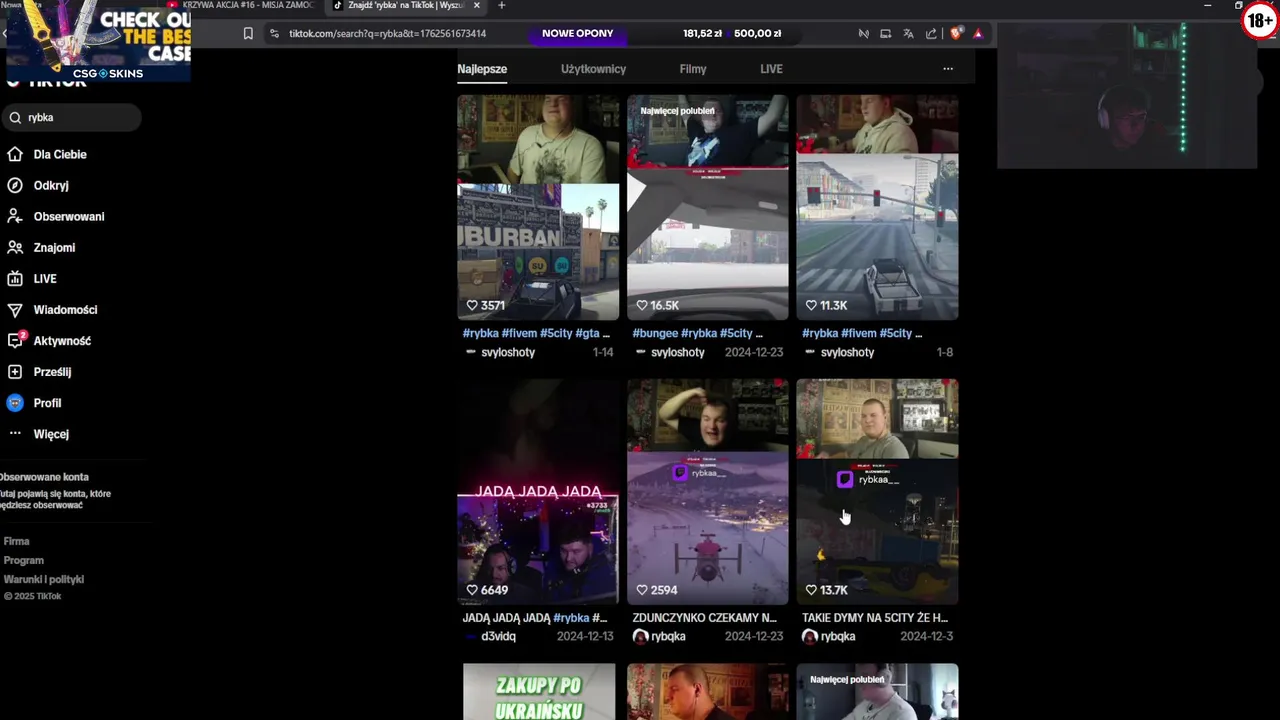
Task: Click caption 'TAKIE DYMY NA 5CITY ŻE H...'
Action: (875, 618)
